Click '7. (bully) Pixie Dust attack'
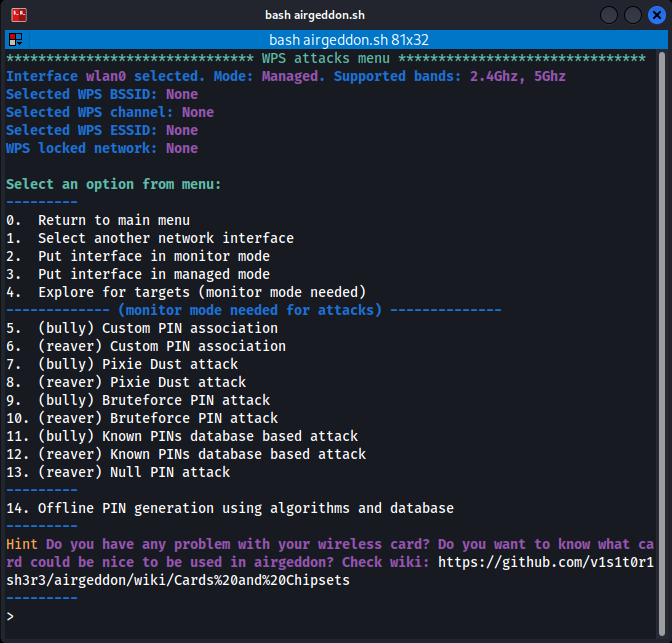Viewport: 672px width, 643px height. [x=122, y=364]
